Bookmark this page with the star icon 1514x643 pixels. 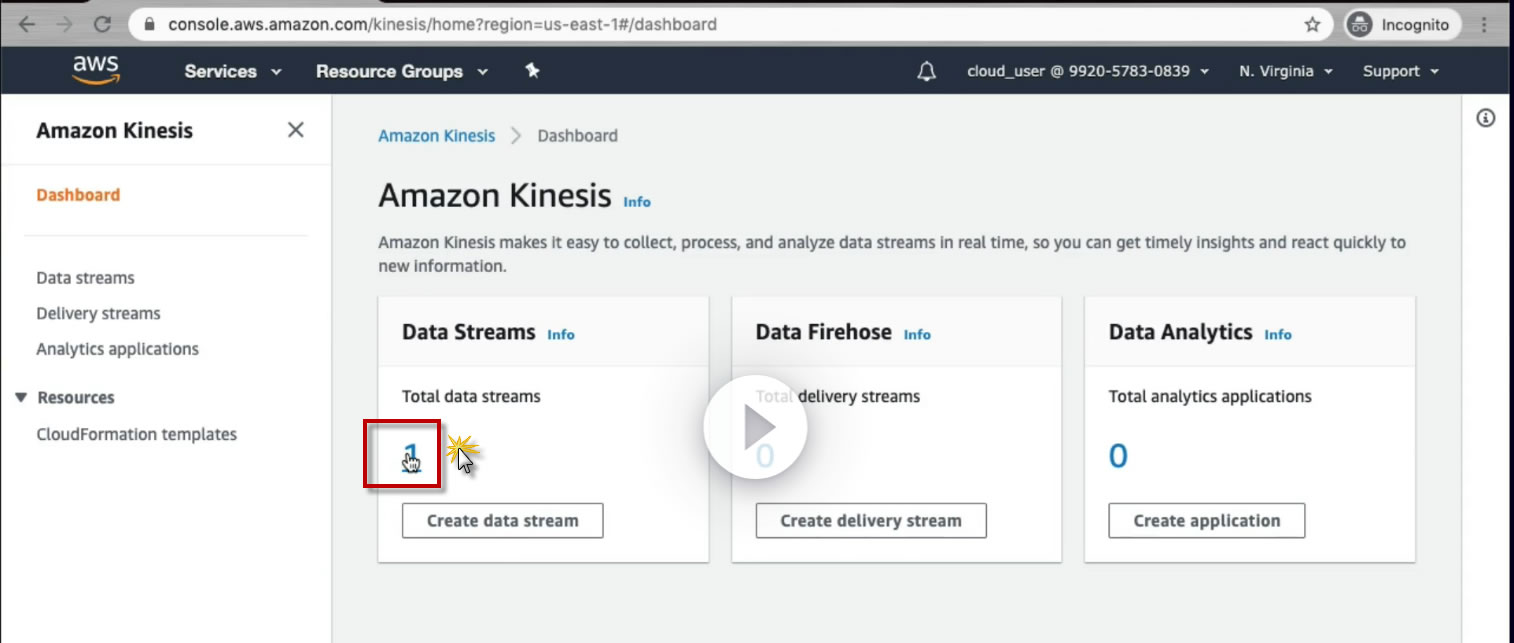(x=1313, y=25)
